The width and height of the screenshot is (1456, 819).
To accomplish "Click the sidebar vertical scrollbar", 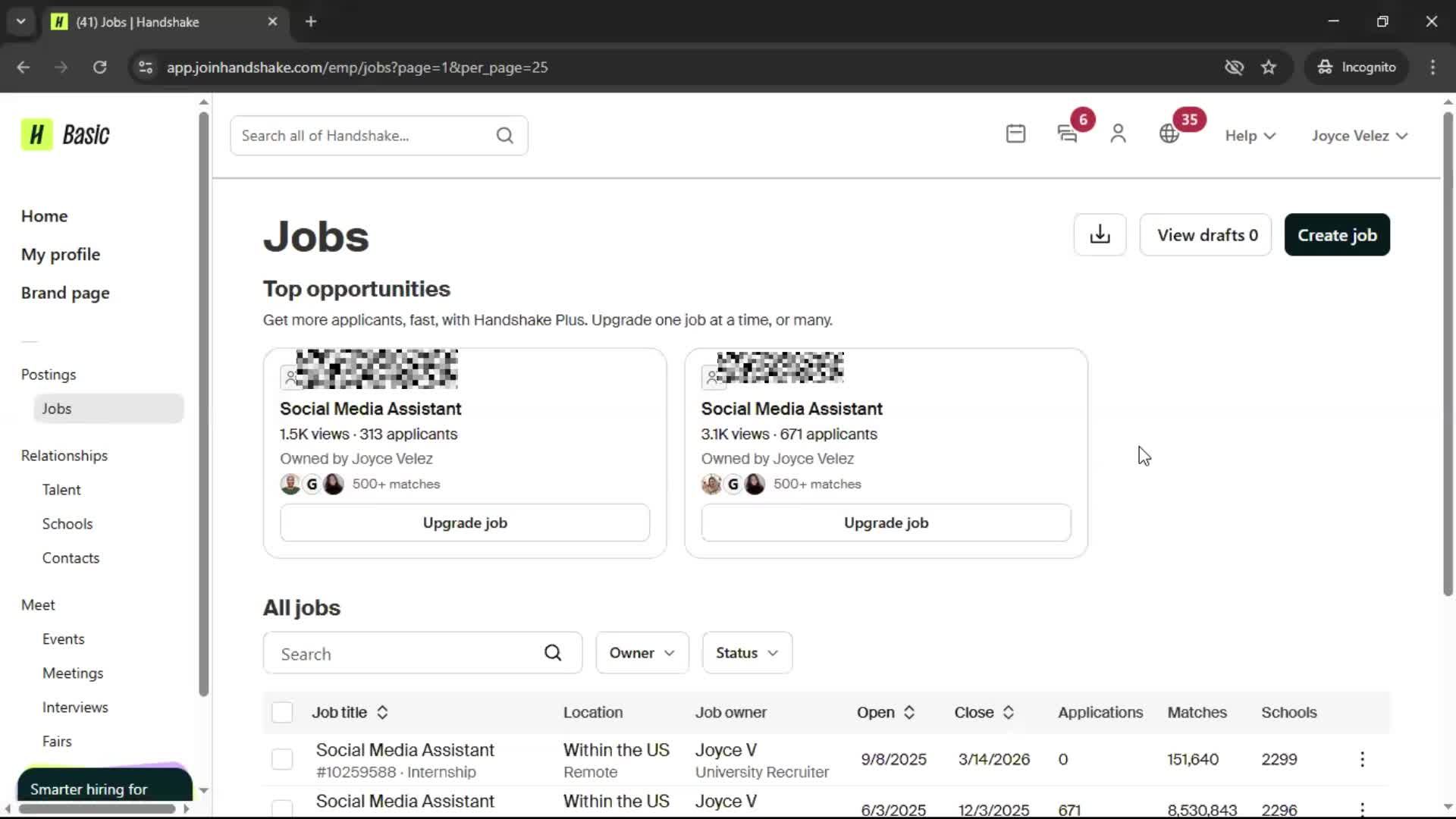I will tap(203, 403).
